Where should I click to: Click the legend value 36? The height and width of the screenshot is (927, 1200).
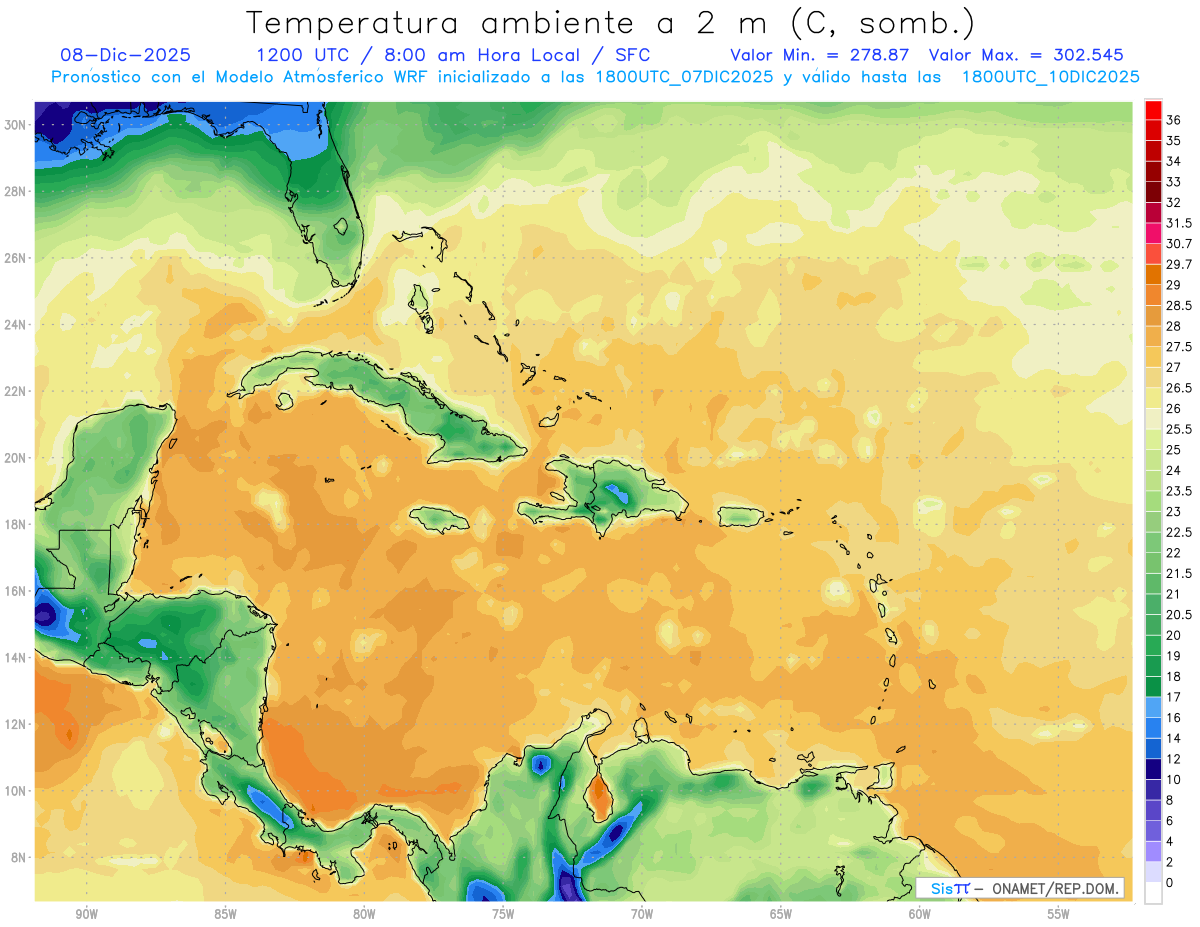coord(1174,120)
